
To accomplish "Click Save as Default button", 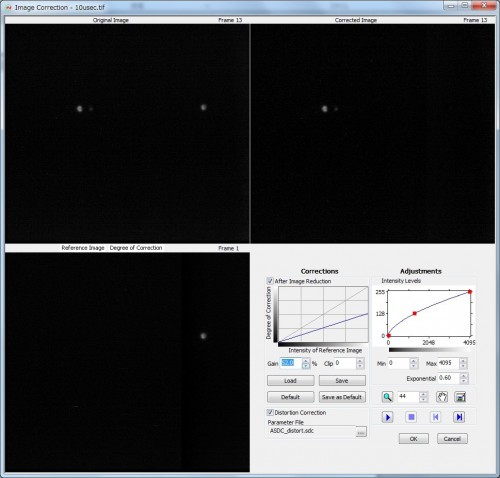I will point(342,397).
